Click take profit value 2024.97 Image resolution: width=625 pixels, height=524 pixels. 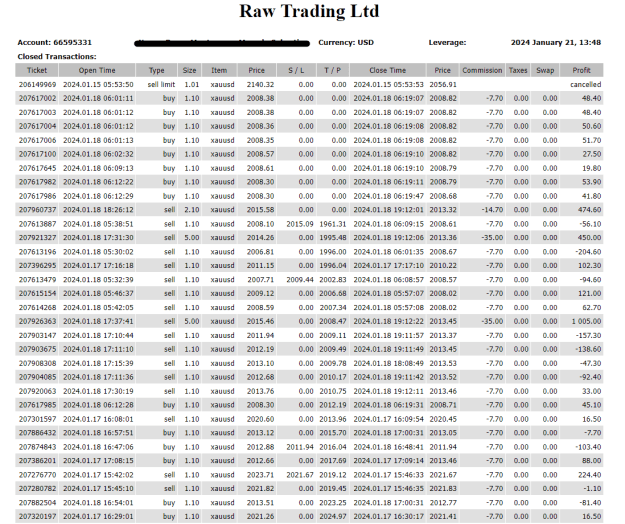pyautogui.click(x=333, y=517)
